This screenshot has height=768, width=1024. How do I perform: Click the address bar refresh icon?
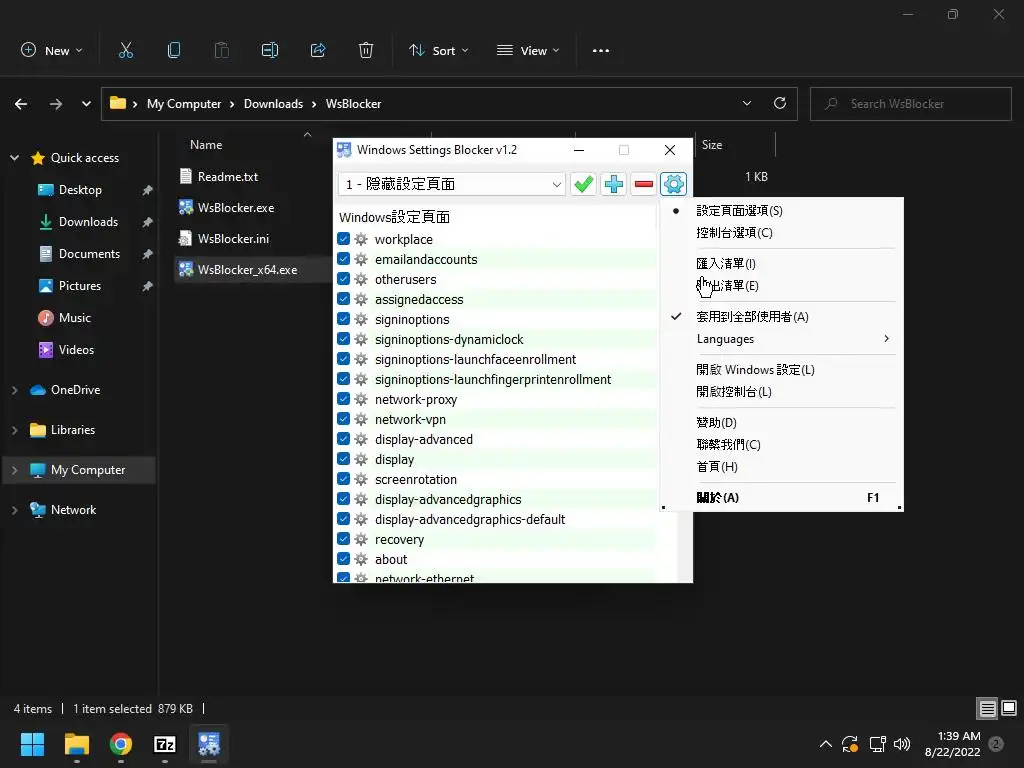[780, 103]
